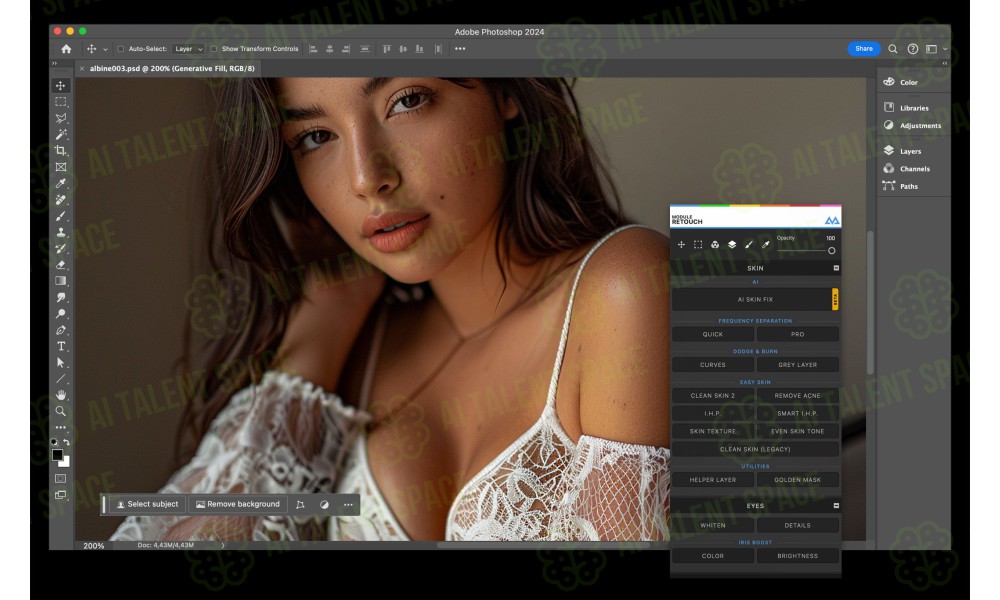Screen dimensions: 1000x600
Task: Click the Module Retouch marquee selection icon
Action: pos(698,244)
